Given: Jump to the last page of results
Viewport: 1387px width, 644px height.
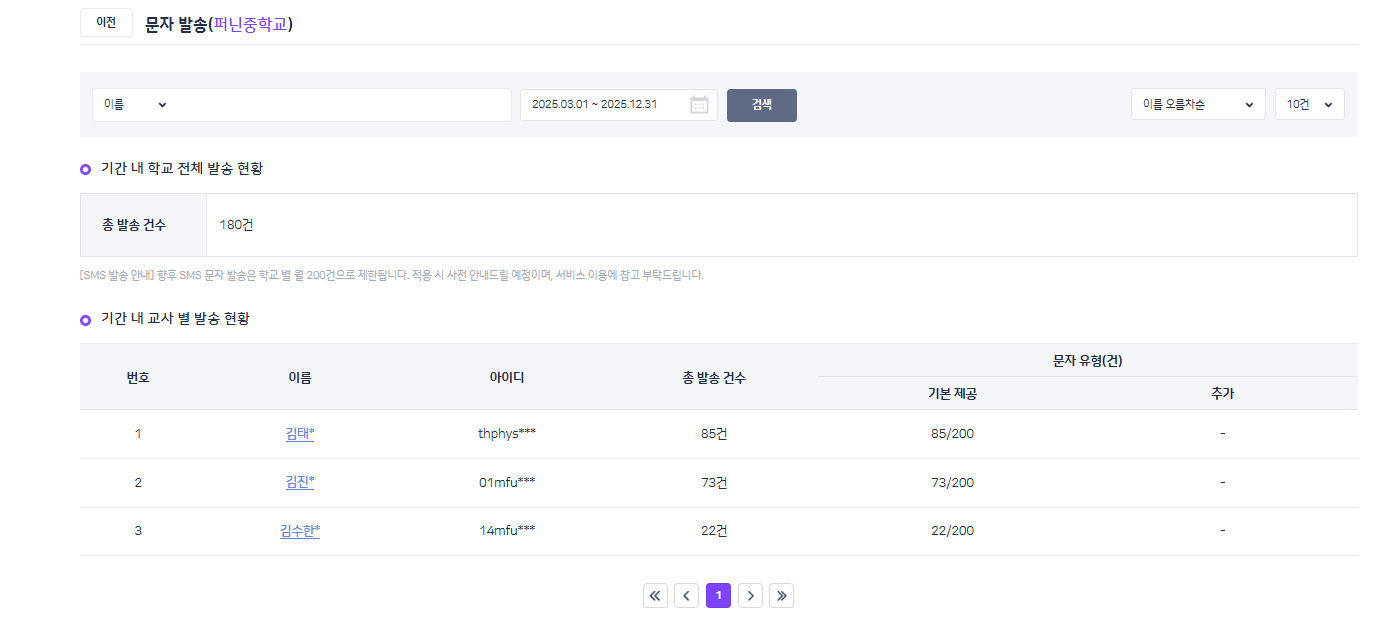Looking at the screenshot, I should click(781, 596).
